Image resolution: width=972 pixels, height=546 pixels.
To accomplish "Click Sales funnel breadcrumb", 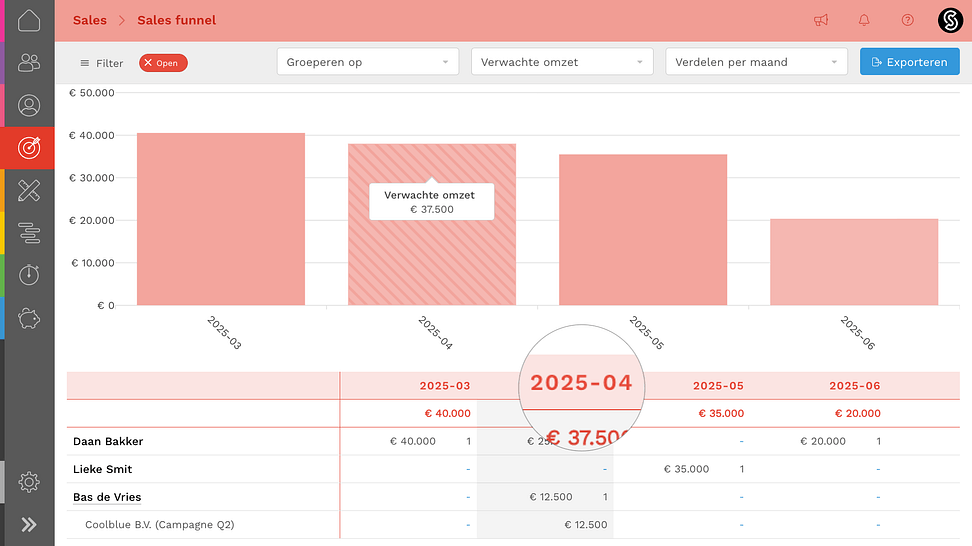I will (x=177, y=20).
